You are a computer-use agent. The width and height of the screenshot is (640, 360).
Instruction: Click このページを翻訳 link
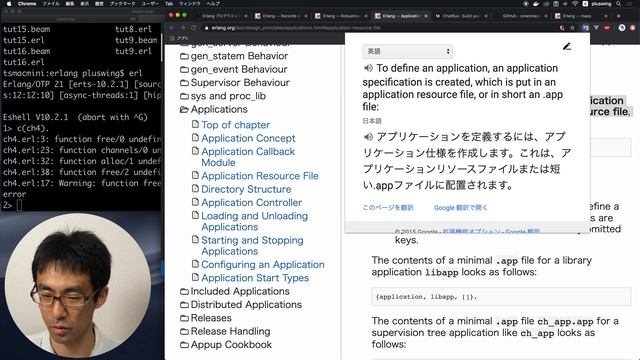click(x=388, y=207)
